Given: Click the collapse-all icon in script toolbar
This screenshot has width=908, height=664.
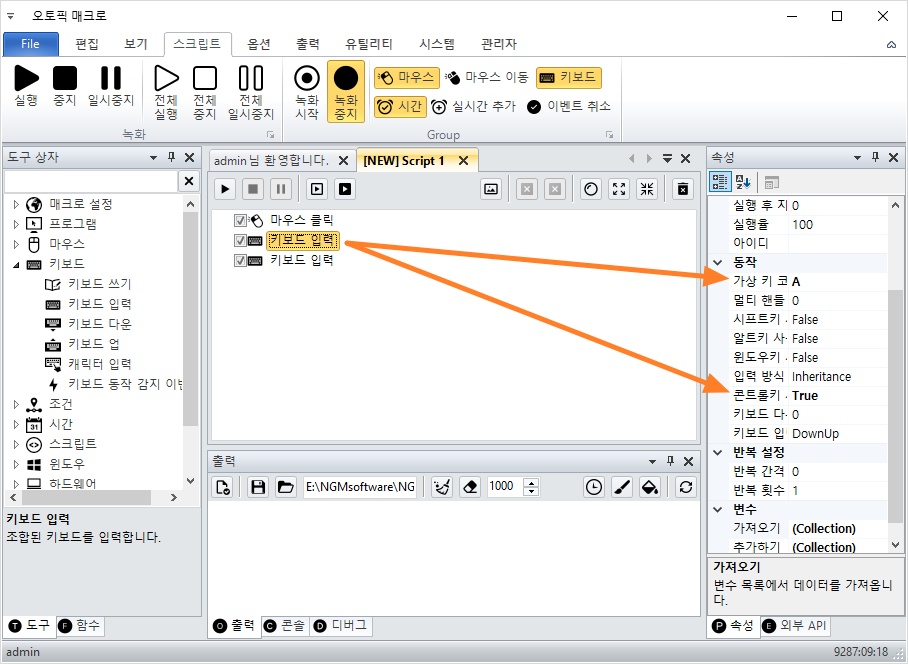Looking at the screenshot, I should point(647,189).
